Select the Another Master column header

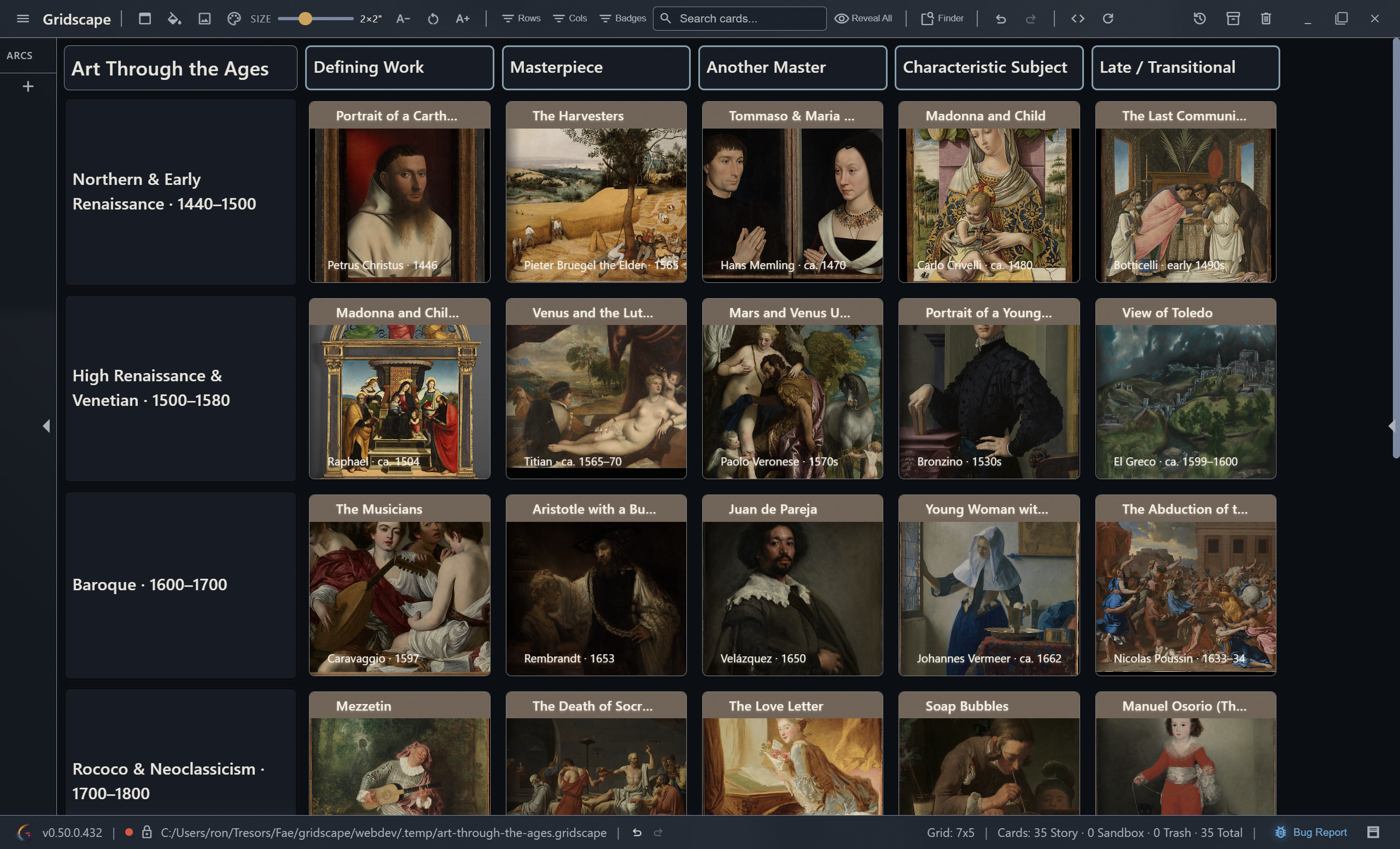[x=792, y=68]
